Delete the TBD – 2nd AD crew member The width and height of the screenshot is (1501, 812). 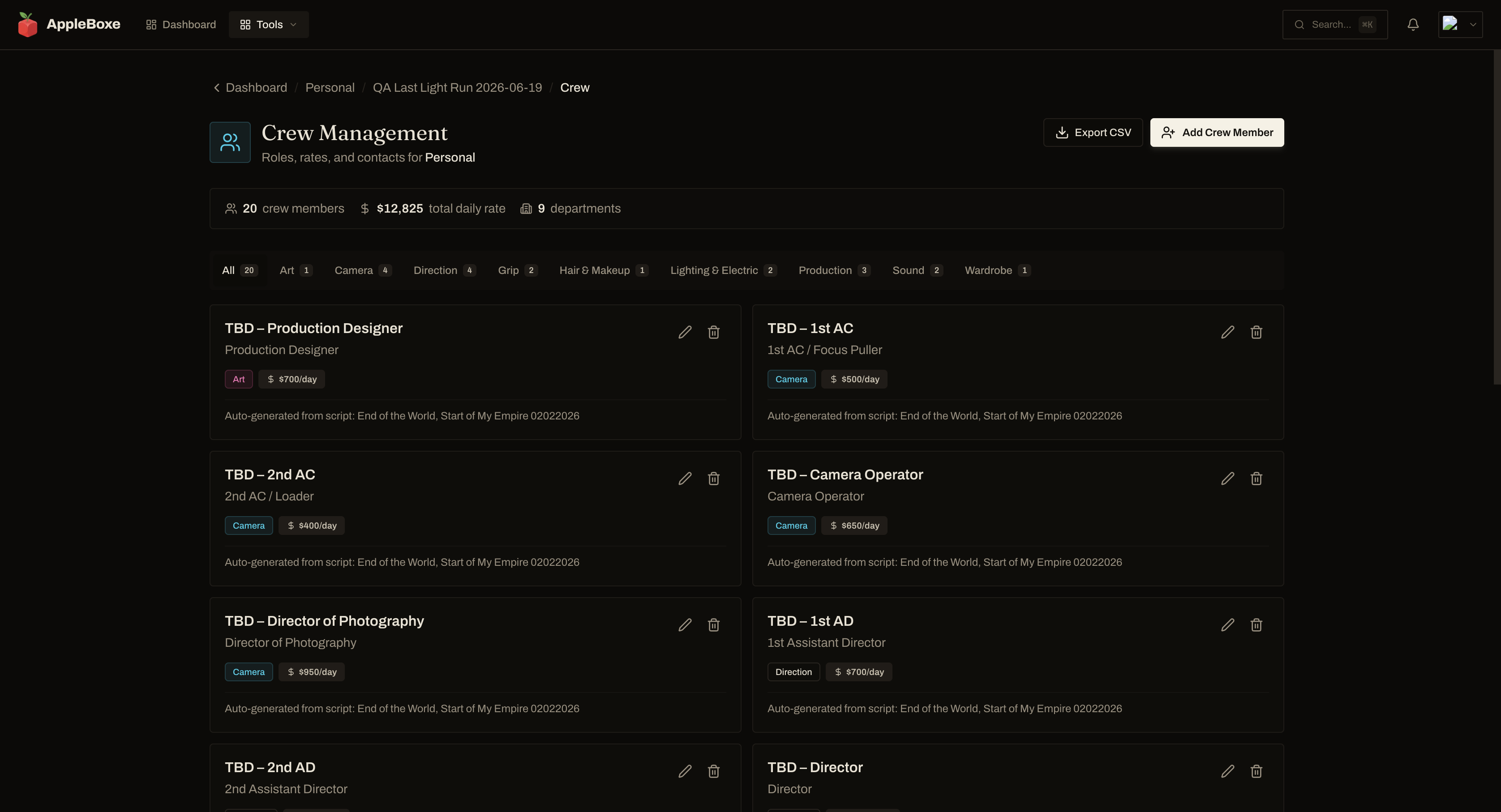pos(713,771)
